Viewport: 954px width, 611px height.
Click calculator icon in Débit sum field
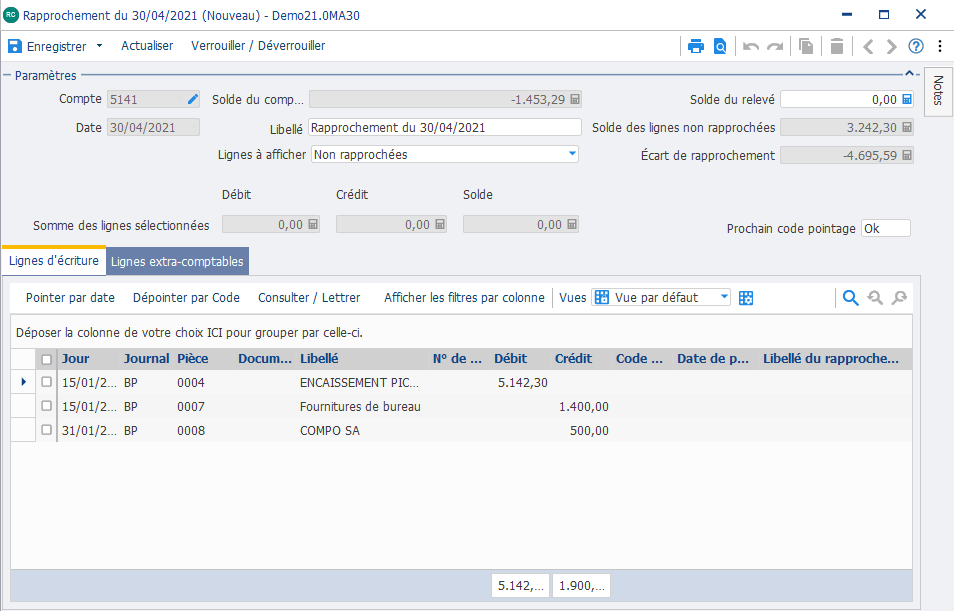pos(313,224)
